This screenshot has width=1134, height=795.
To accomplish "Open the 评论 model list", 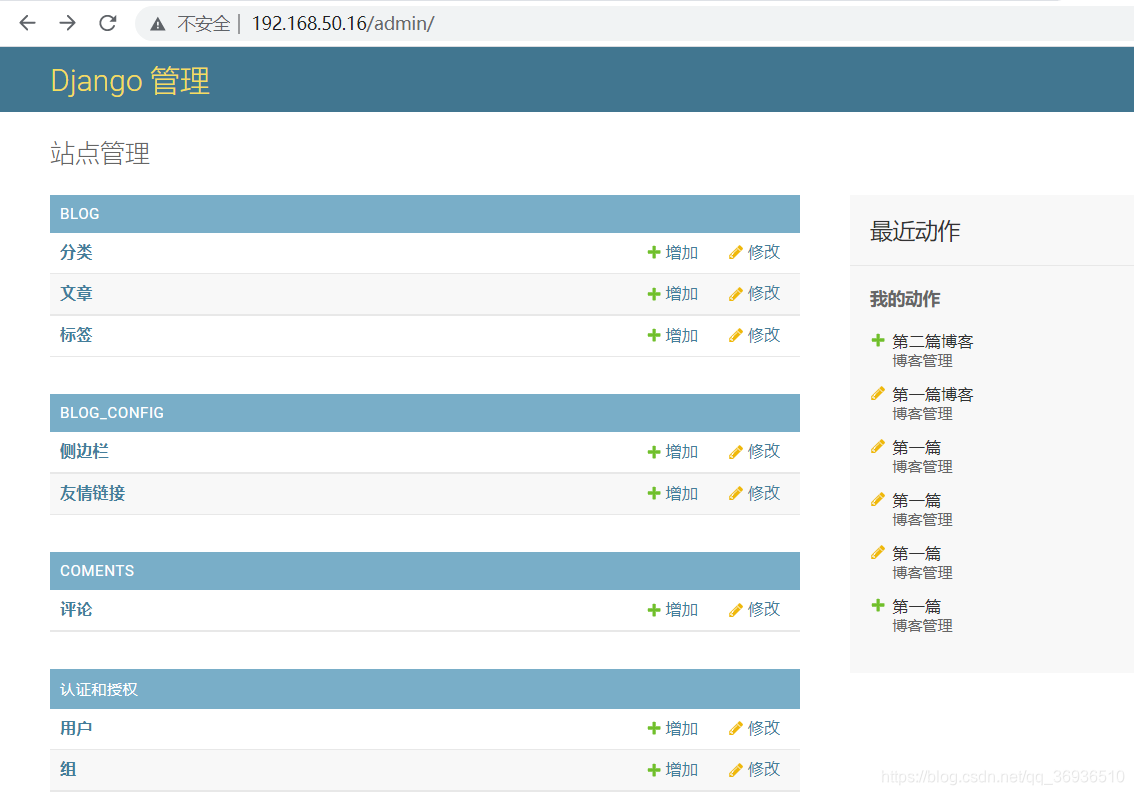I will pyautogui.click(x=76, y=610).
